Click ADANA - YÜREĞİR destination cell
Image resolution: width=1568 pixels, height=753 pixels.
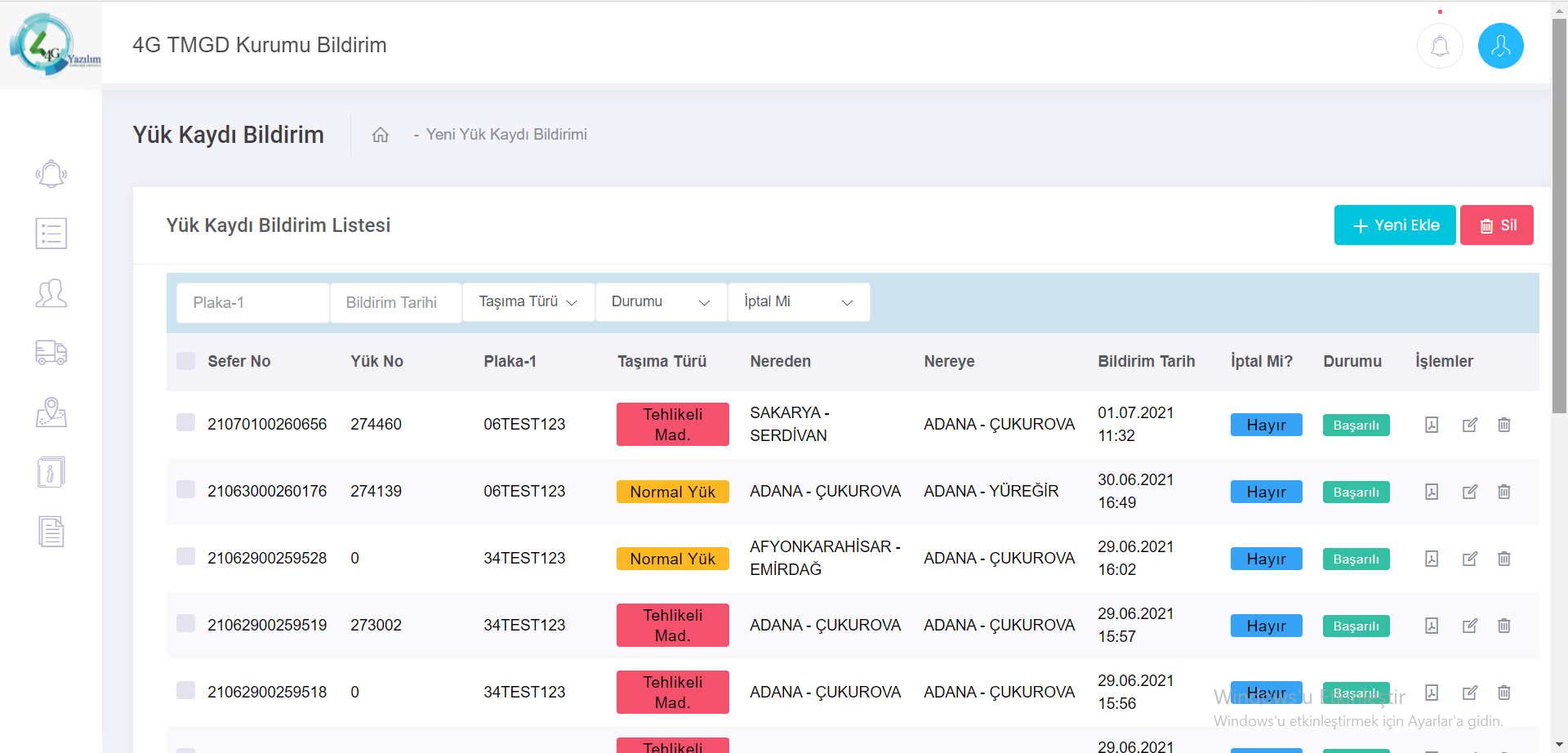pyautogui.click(x=991, y=491)
